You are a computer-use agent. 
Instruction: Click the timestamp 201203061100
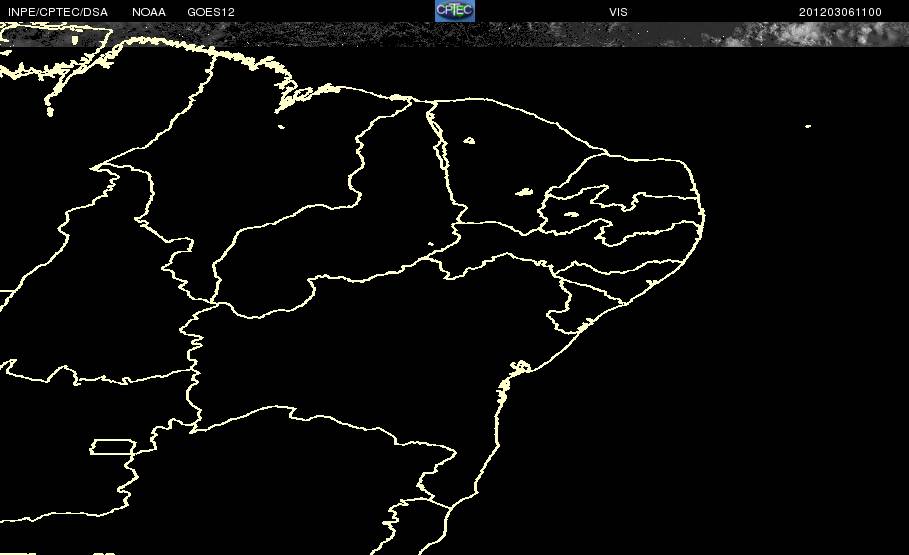pyautogui.click(x=840, y=12)
